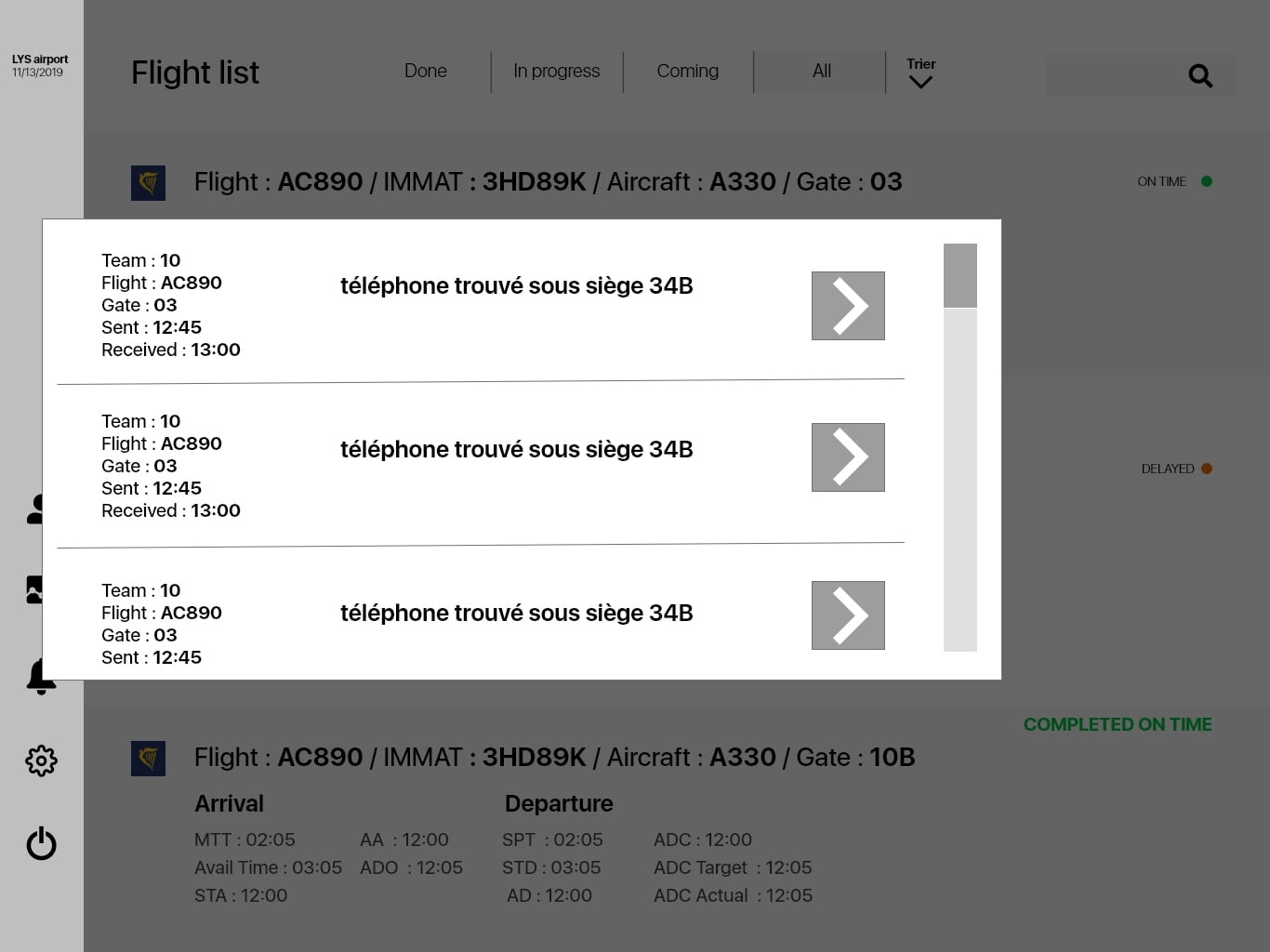Click the message list scrollbar thumb
The image size is (1270, 952).
(959, 275)
